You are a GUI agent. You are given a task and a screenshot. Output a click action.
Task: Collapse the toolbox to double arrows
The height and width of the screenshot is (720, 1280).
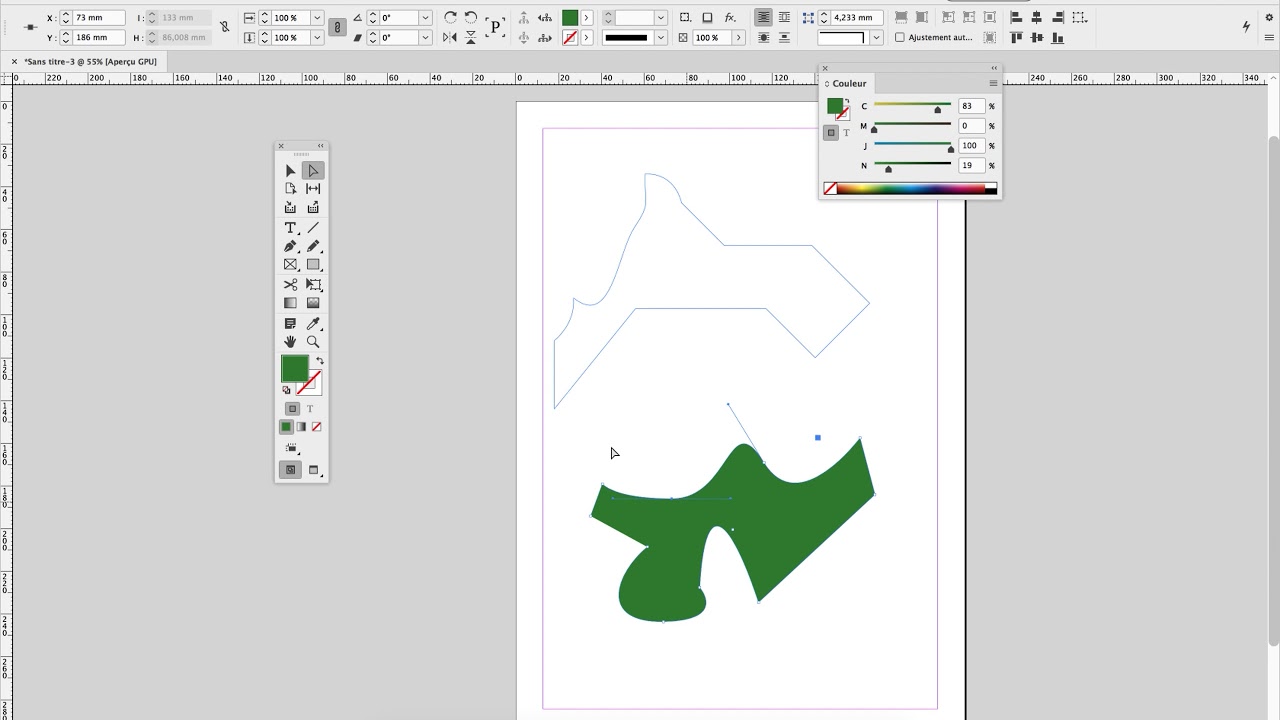[x=320, y=146]
